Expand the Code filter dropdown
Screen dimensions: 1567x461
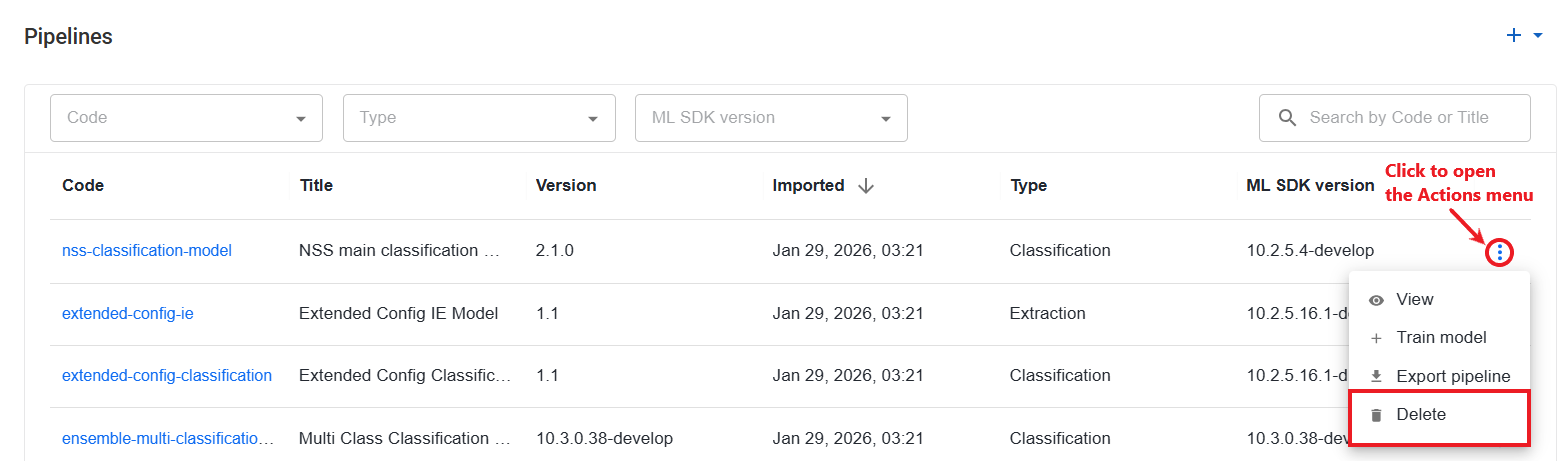pos(186,118)
